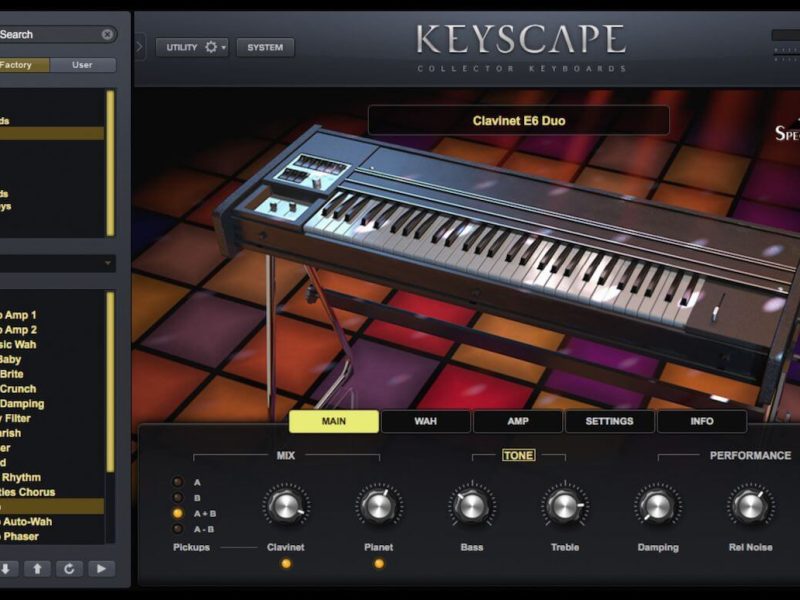Select pickup A

coord(178,482)
